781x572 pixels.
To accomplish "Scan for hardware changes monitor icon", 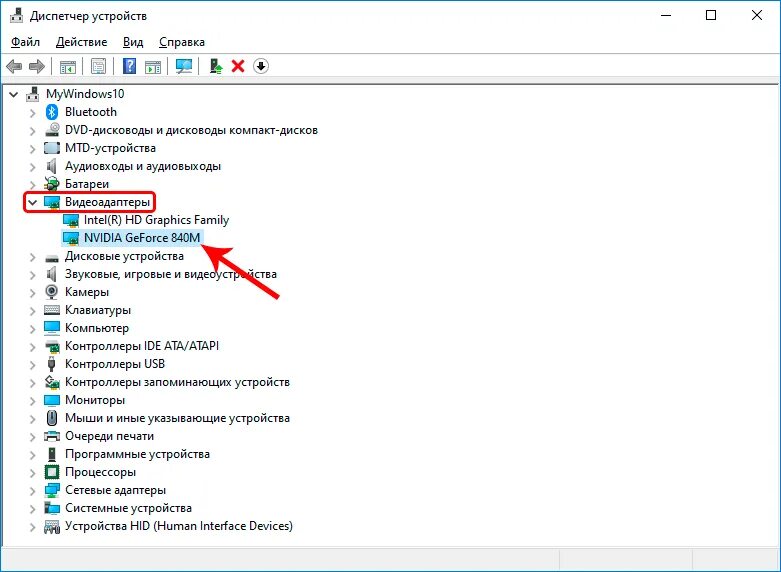I will pos(184,66).
